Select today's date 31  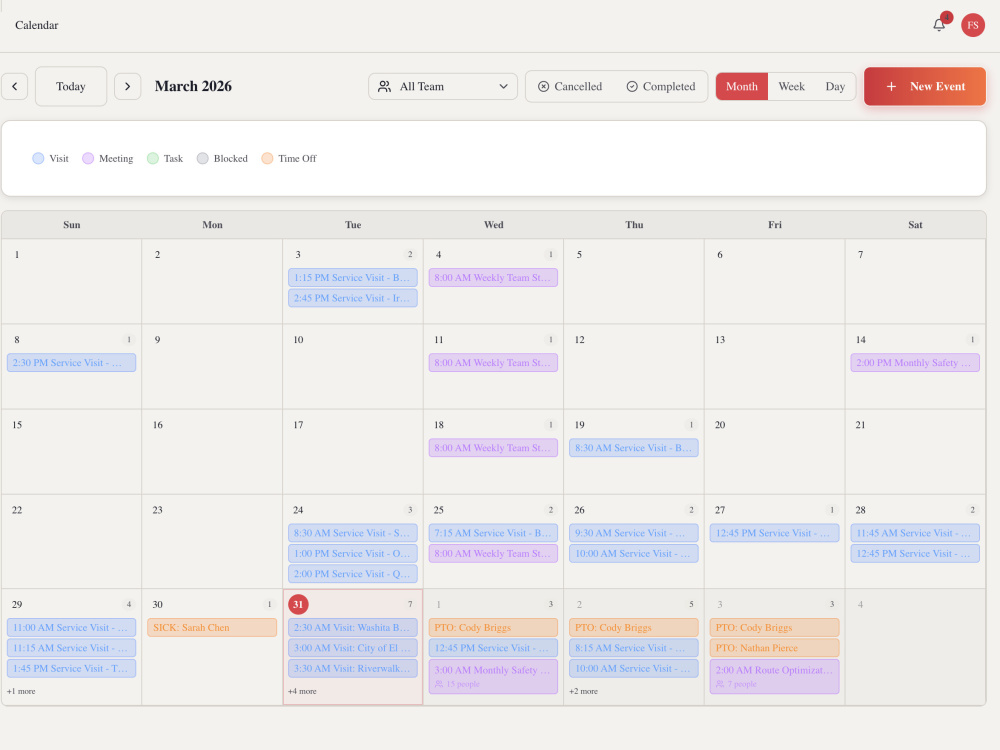point(298,605)
